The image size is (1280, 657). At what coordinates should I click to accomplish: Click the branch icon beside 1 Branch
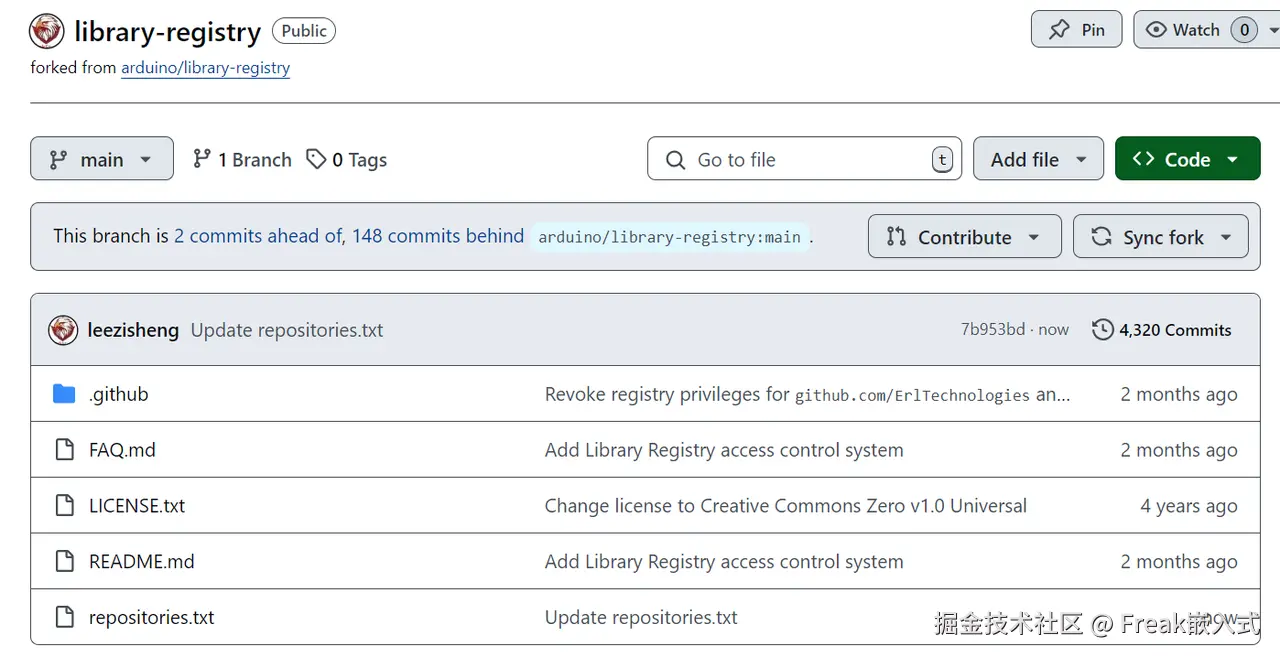(202, 159)
